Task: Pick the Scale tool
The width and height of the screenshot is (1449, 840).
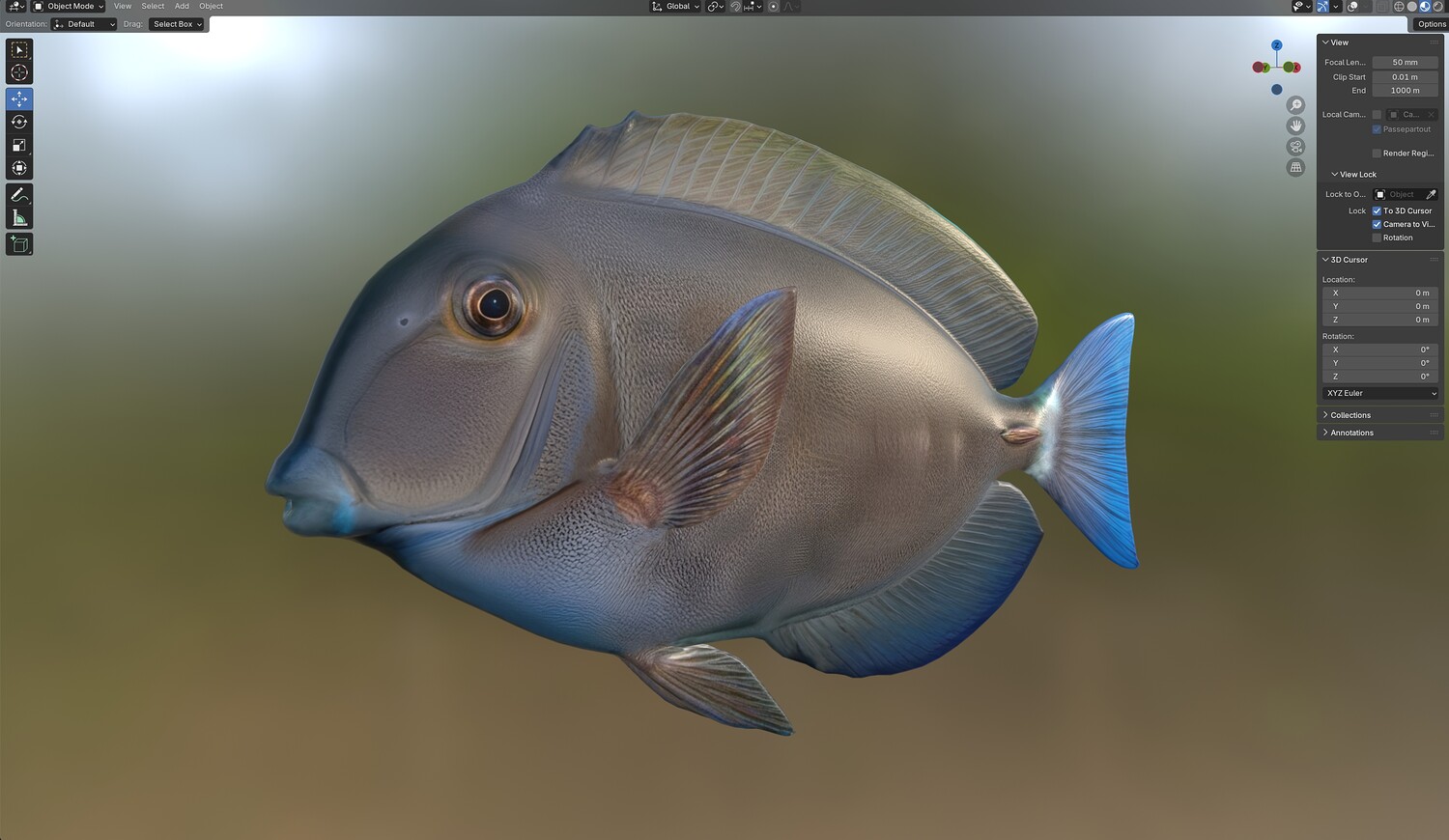Action: [19, 145]
